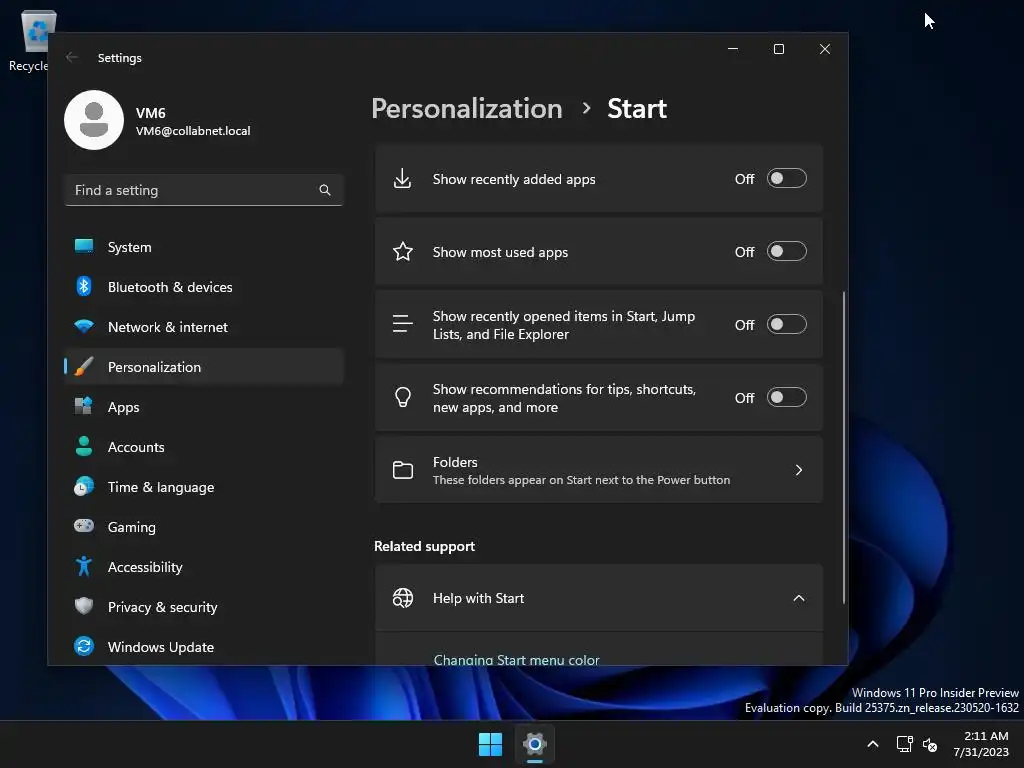Click the lightbulb icon beside recommendations
The width and height of the screenshot is (1024, 768).
[402, 397]
